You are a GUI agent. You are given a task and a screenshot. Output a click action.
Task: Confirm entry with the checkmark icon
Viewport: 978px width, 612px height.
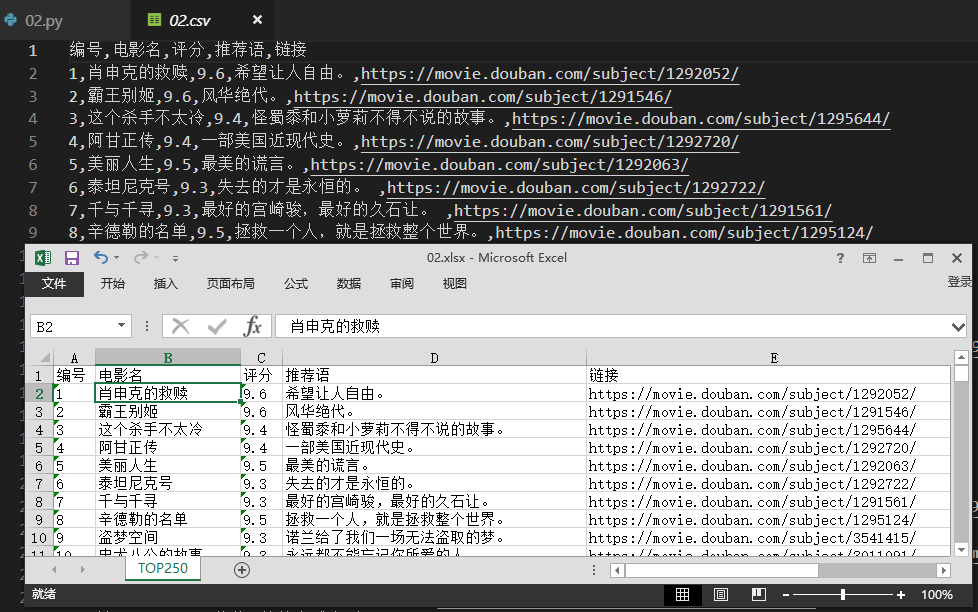(x=217, y=326)
